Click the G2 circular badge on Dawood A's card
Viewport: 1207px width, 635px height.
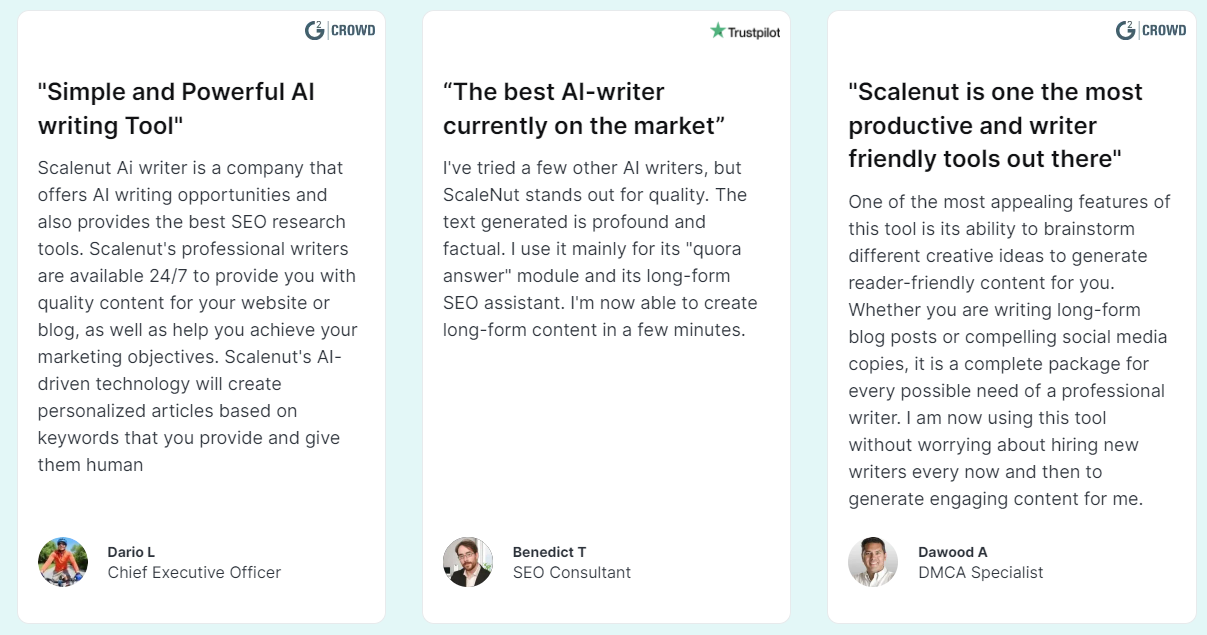pyautogui.click(x=1126, y=31)
